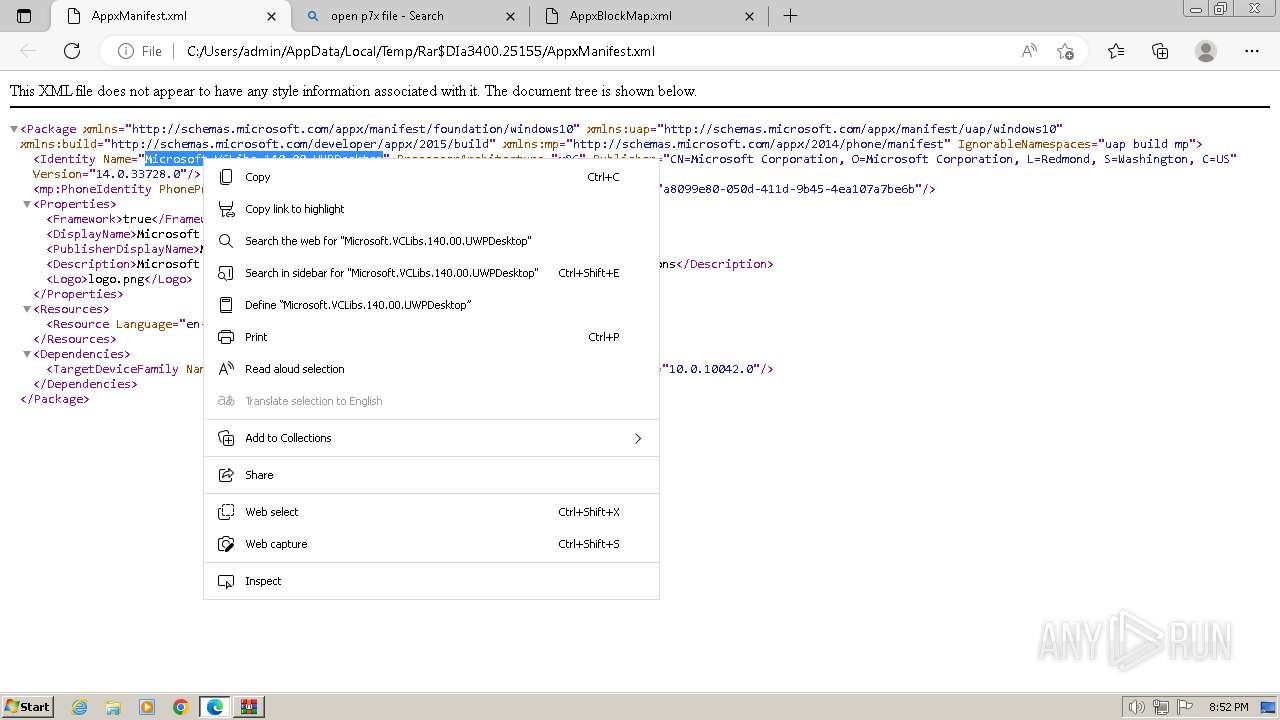Screen dimensions: 1280x720
Task: Open Chrome from taskbar
Action: click(181, 707)
